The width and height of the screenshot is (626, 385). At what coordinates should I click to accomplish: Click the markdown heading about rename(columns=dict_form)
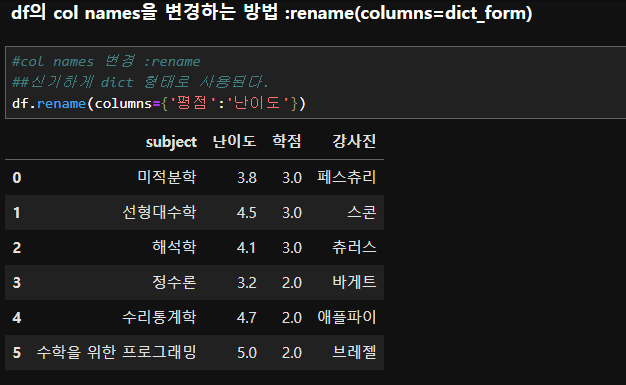pos(271,13)
